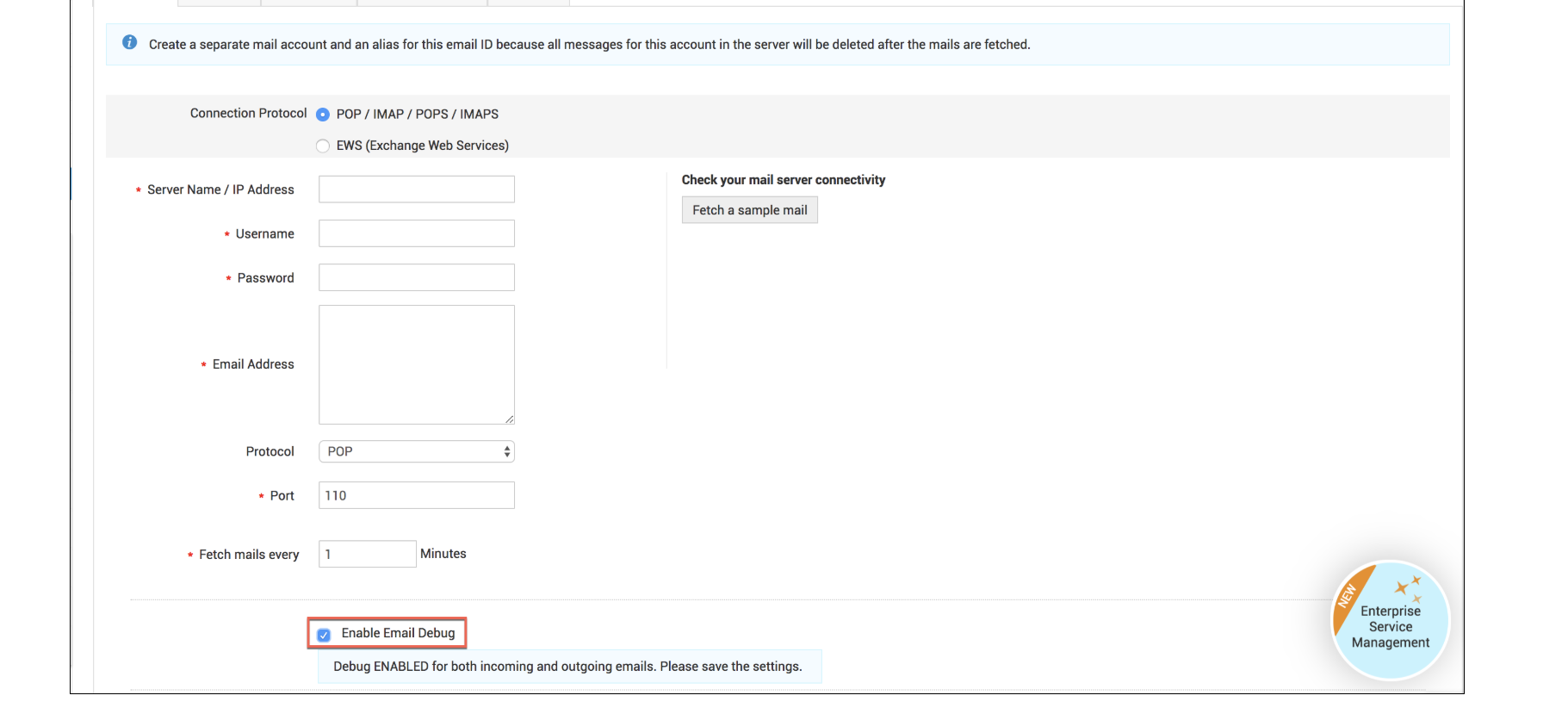Uncheck the Enable Email Debug checkbox
Image resolution: width=1568 pixels, height=714 pixels.
324,635
